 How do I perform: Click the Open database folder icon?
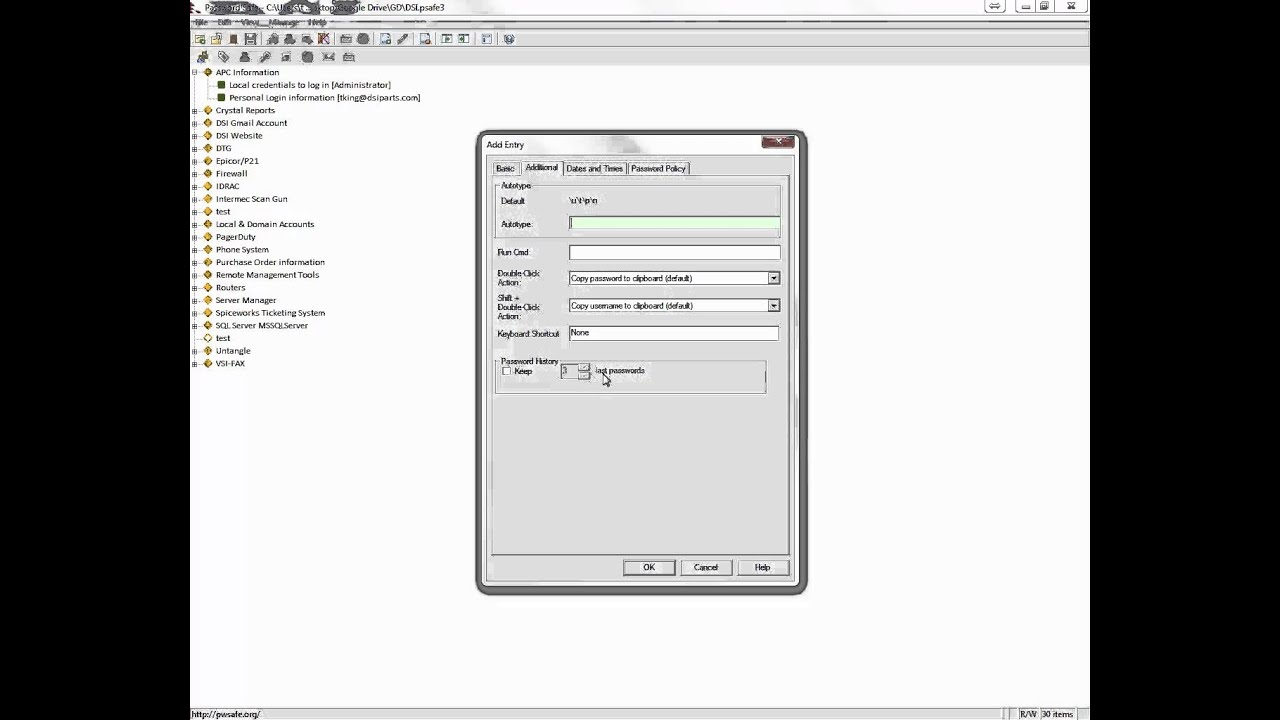pos(216,39)
